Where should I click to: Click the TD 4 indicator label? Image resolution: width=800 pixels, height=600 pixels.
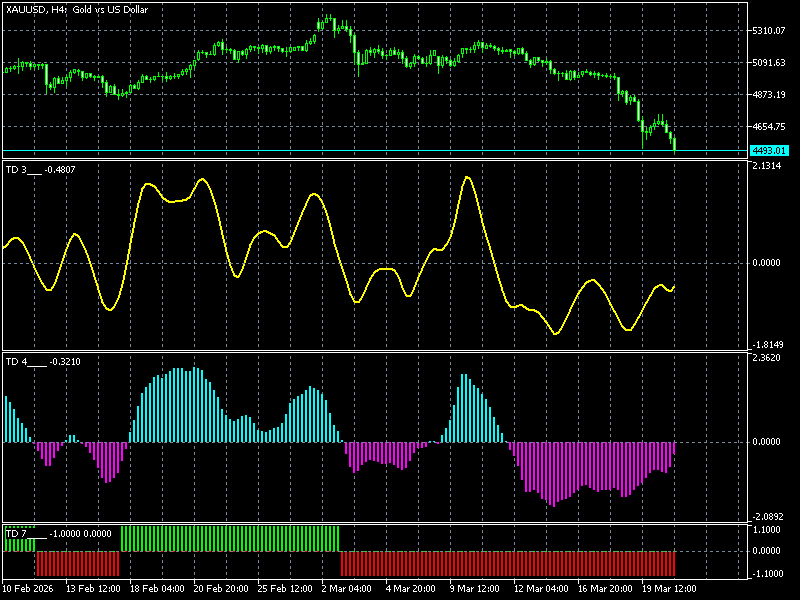pyautogui.click(x=43, y=362)
